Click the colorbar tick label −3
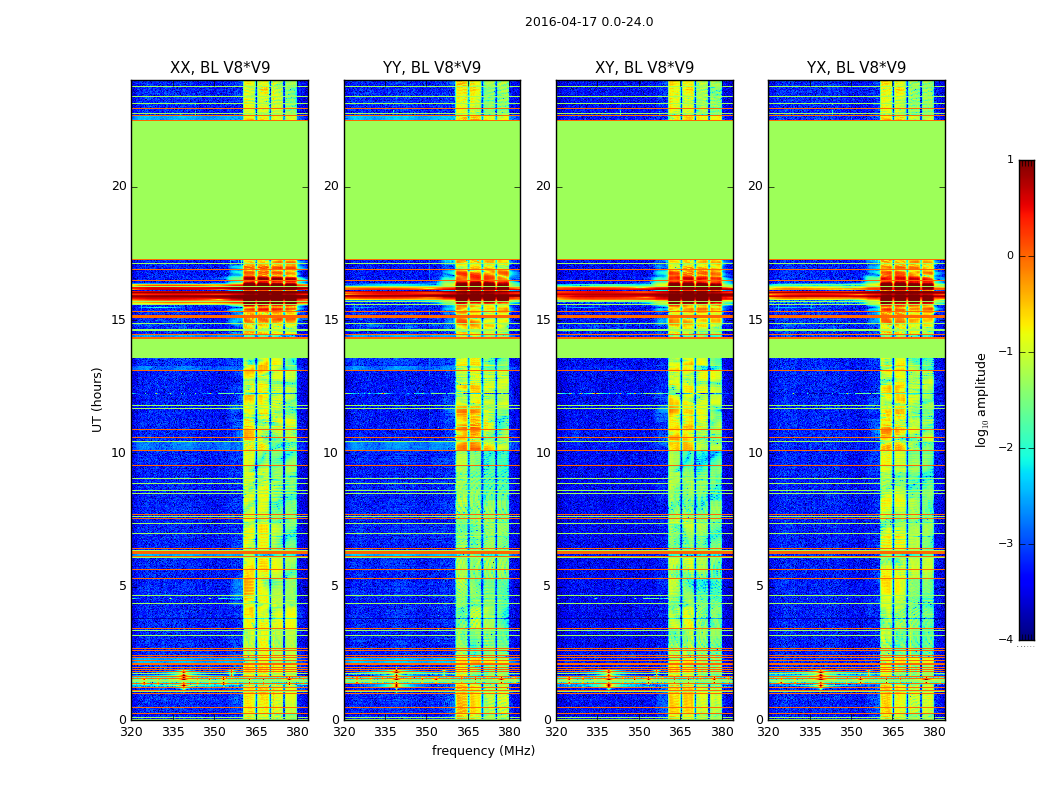Screen dimensions: 1050x800 (x=1006, y=544)
